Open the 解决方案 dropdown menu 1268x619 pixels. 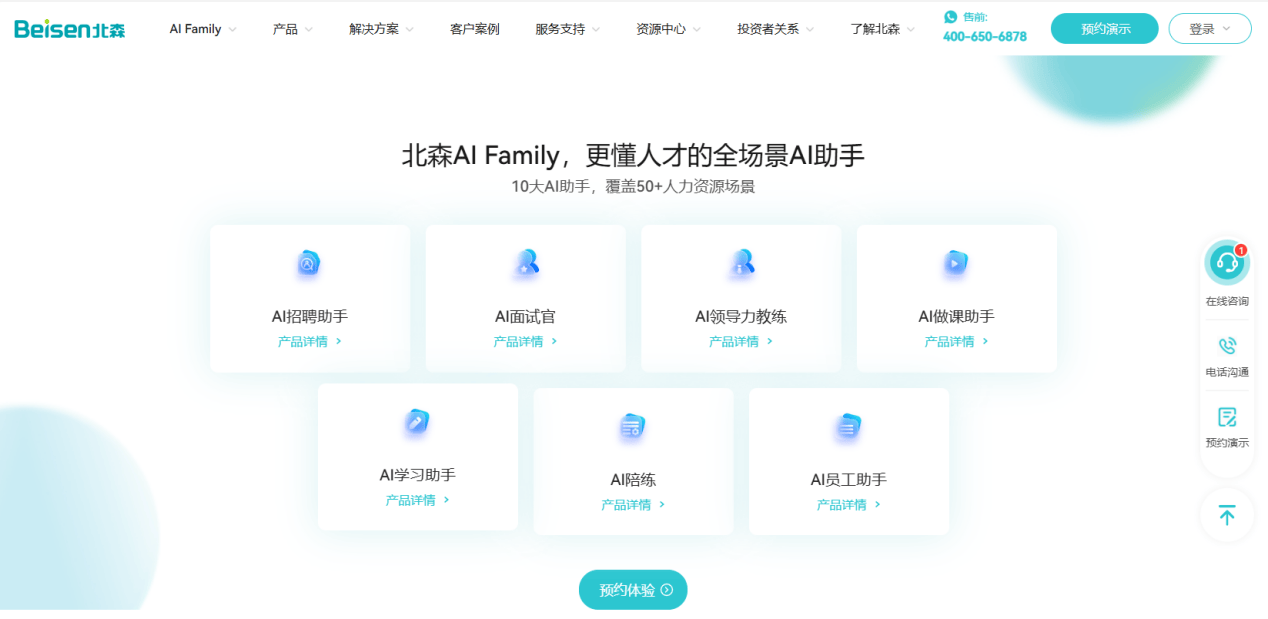pyautogui.click(x=381, y=29)
